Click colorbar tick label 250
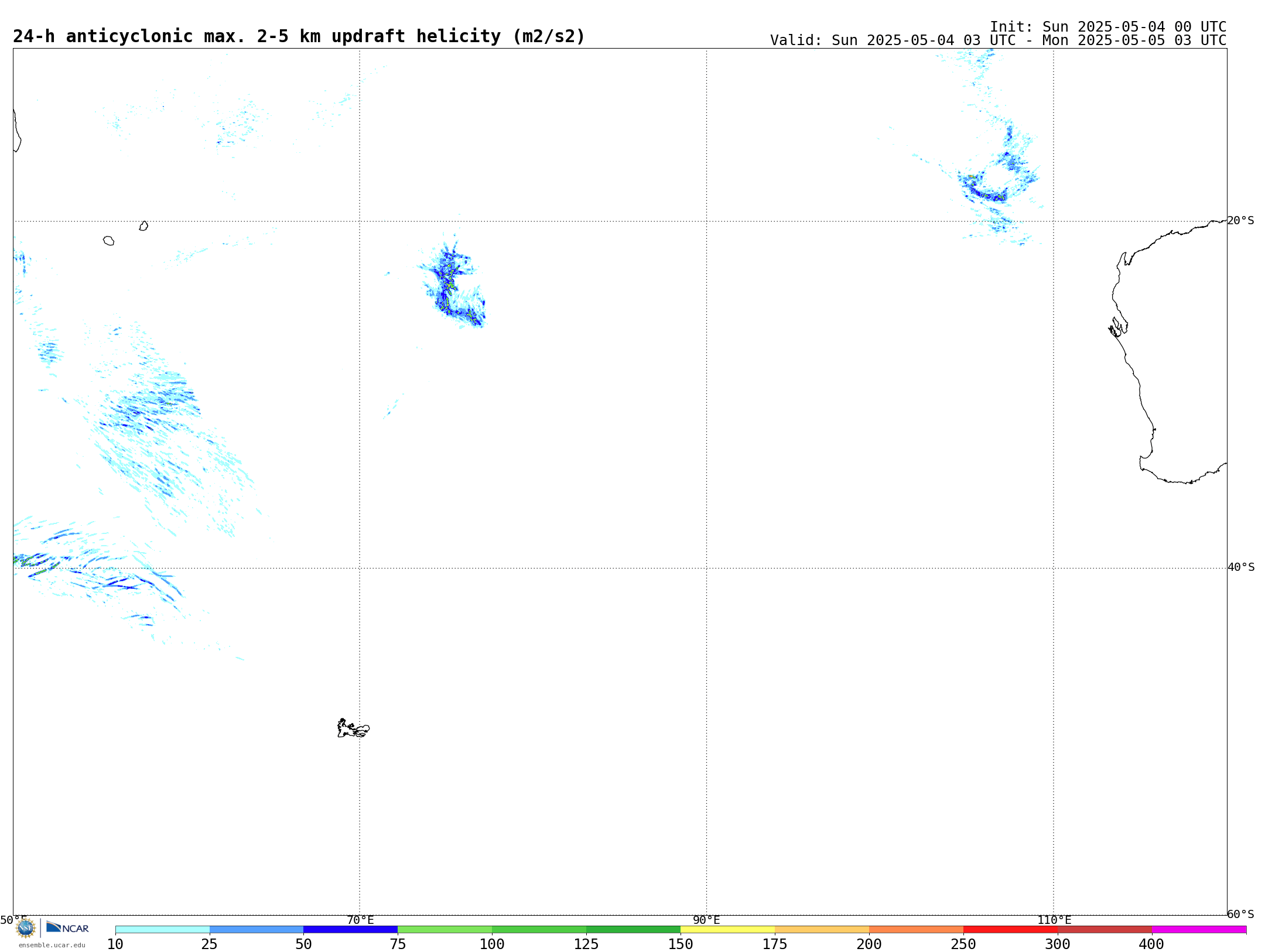 [x=963, y=944]
